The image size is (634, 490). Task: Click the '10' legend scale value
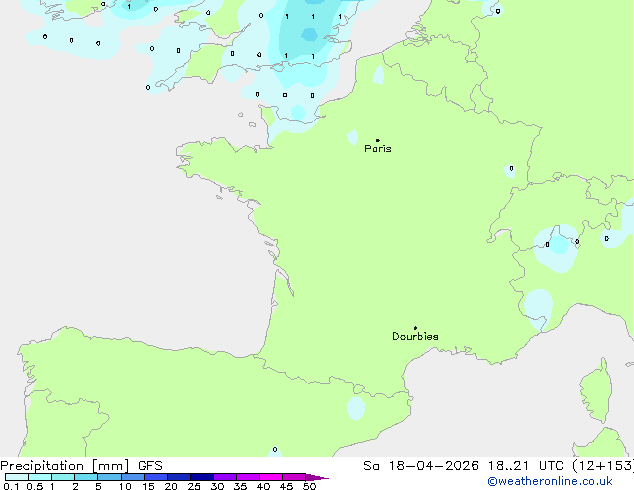(x=125, y=486)
